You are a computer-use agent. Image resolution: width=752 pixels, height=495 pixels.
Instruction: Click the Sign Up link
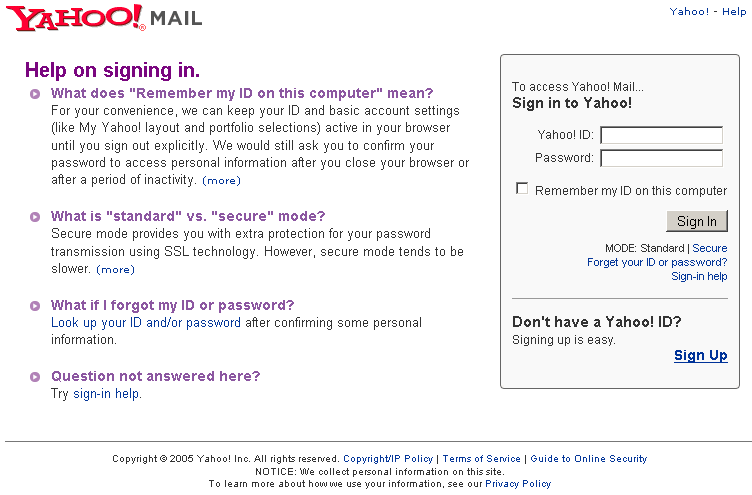point(701,355)
